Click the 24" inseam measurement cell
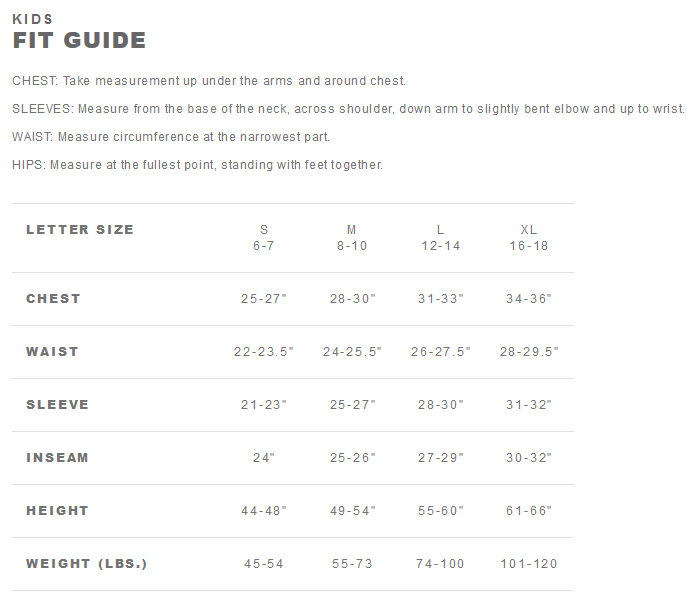The width and height of the screenshot is (694, 600). tap(264, 458)
